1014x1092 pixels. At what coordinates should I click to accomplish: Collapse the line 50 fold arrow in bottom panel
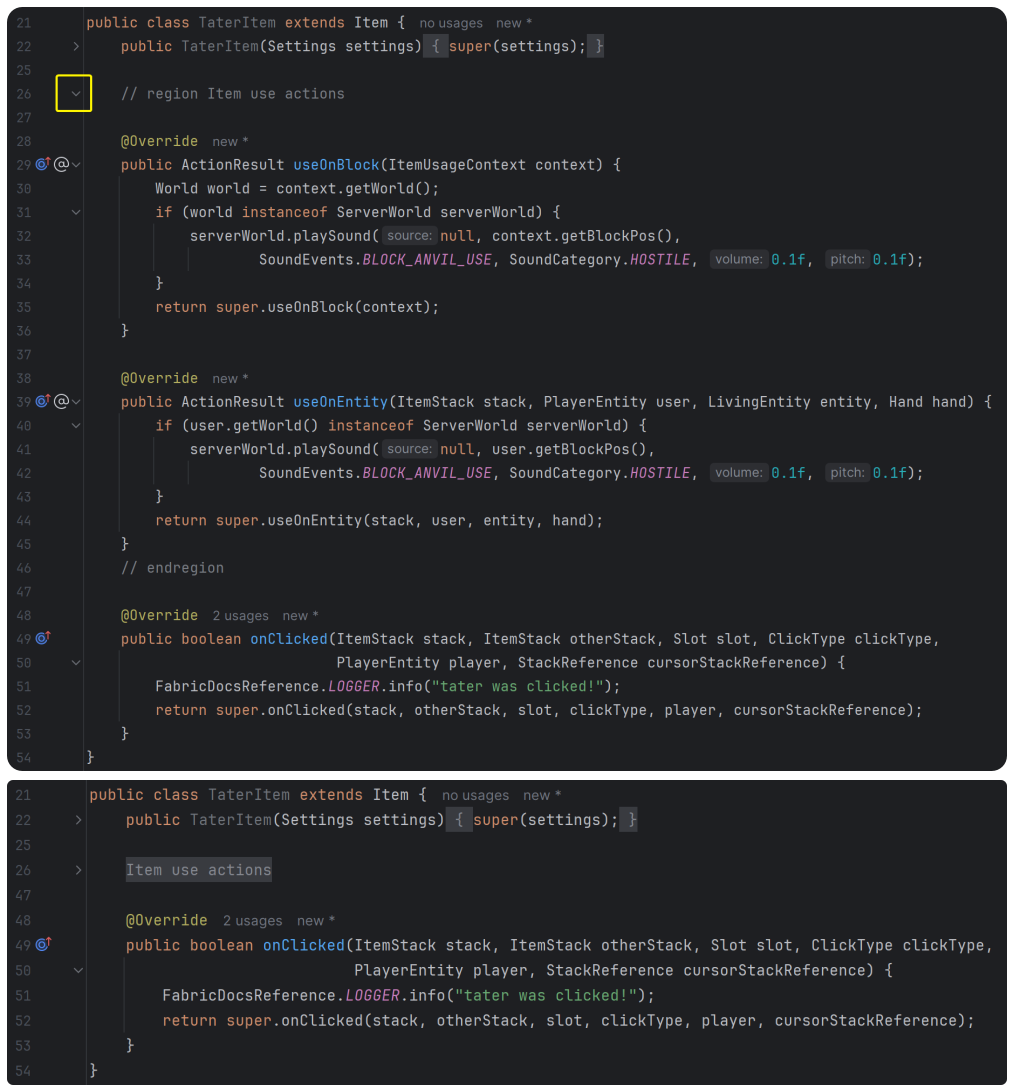coord(78,970)
